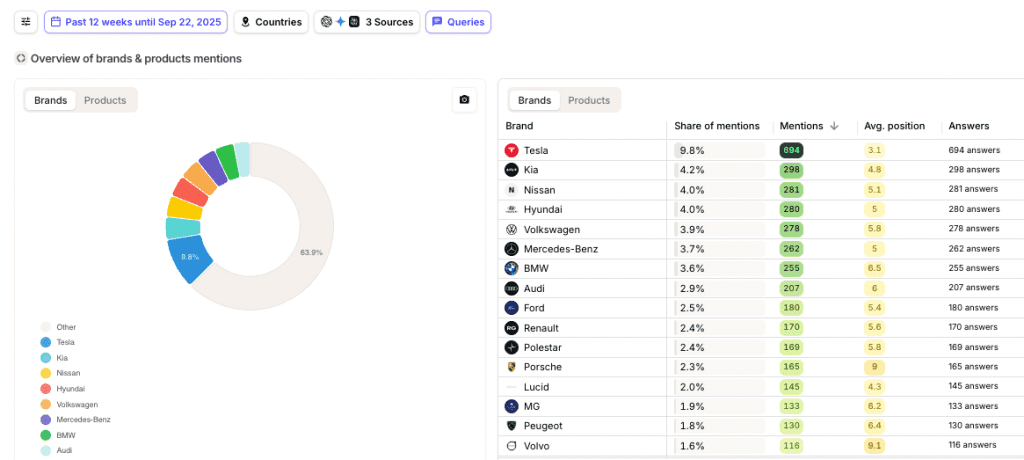Select the Products tab in table panel

589,101
